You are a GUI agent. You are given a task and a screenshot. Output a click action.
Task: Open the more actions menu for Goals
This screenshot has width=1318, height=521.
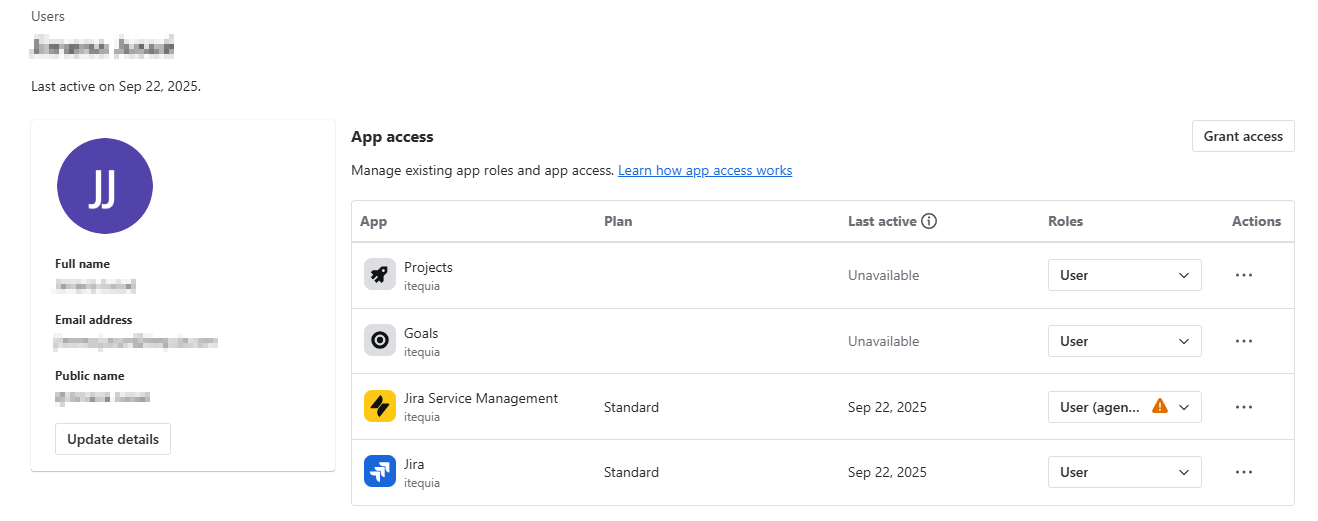(x=1244, y=341)
